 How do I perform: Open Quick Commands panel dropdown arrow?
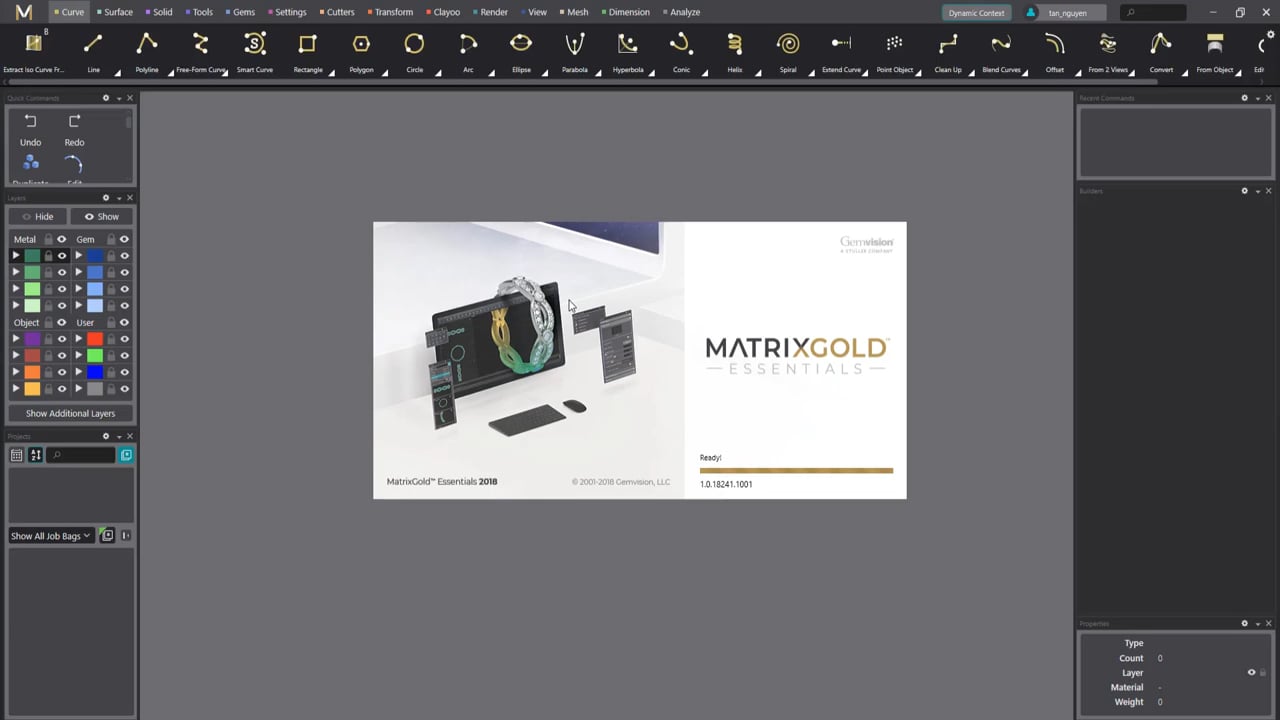(118, 98)
